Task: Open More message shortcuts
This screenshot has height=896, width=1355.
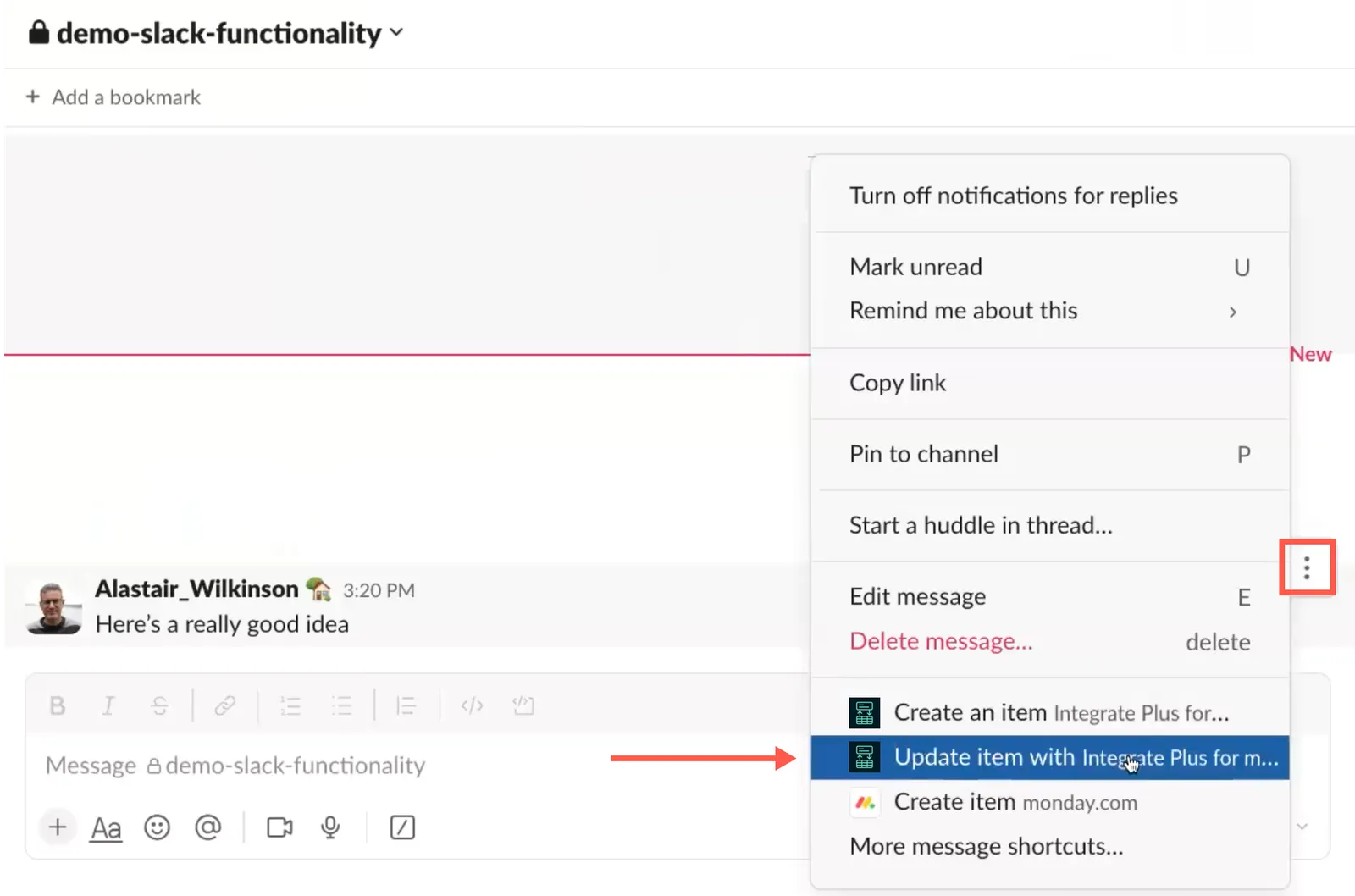Action: tap(1050, 847)
